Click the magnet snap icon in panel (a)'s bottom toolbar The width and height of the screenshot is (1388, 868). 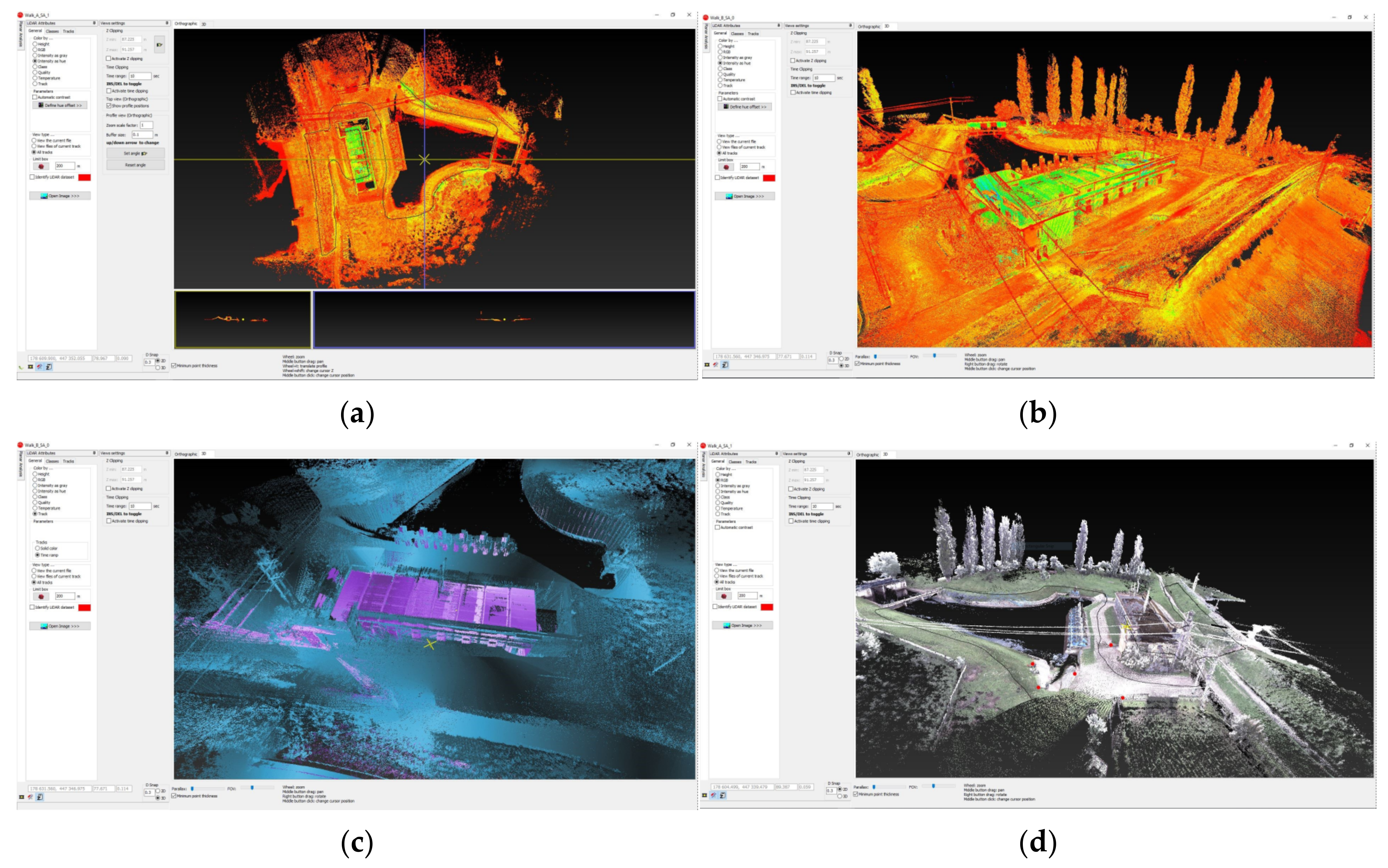[x=40, y=367]
